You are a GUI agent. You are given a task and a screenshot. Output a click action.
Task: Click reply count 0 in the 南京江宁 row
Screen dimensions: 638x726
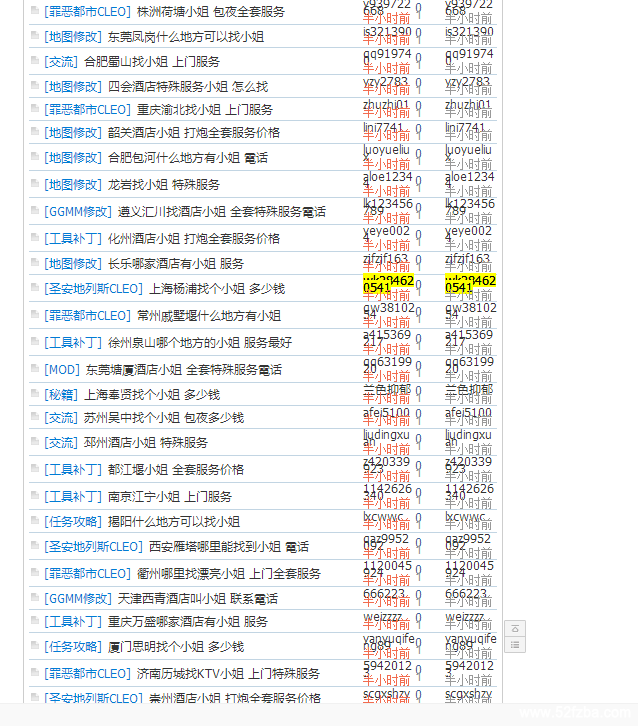419,495
